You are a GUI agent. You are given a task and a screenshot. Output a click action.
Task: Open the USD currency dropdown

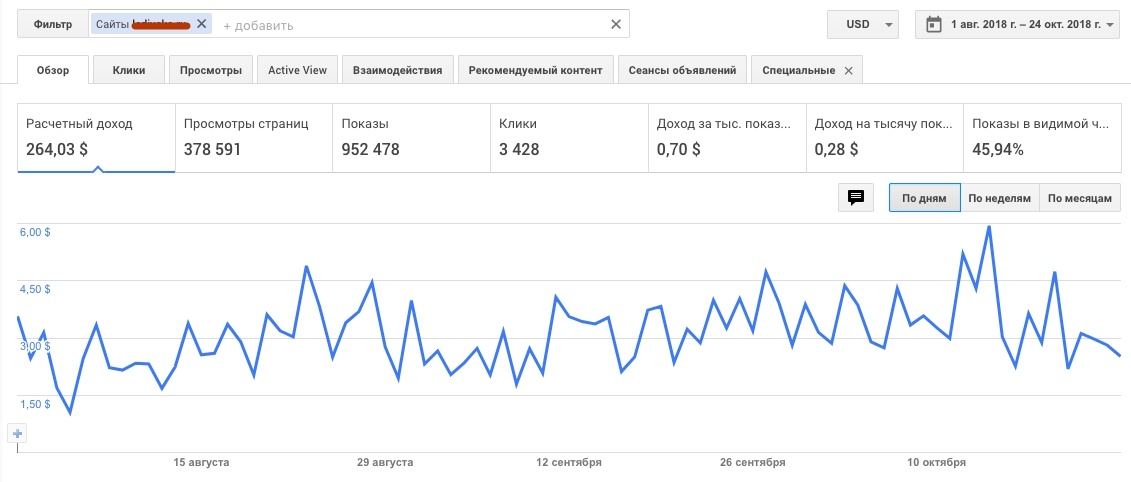point(863,25)
